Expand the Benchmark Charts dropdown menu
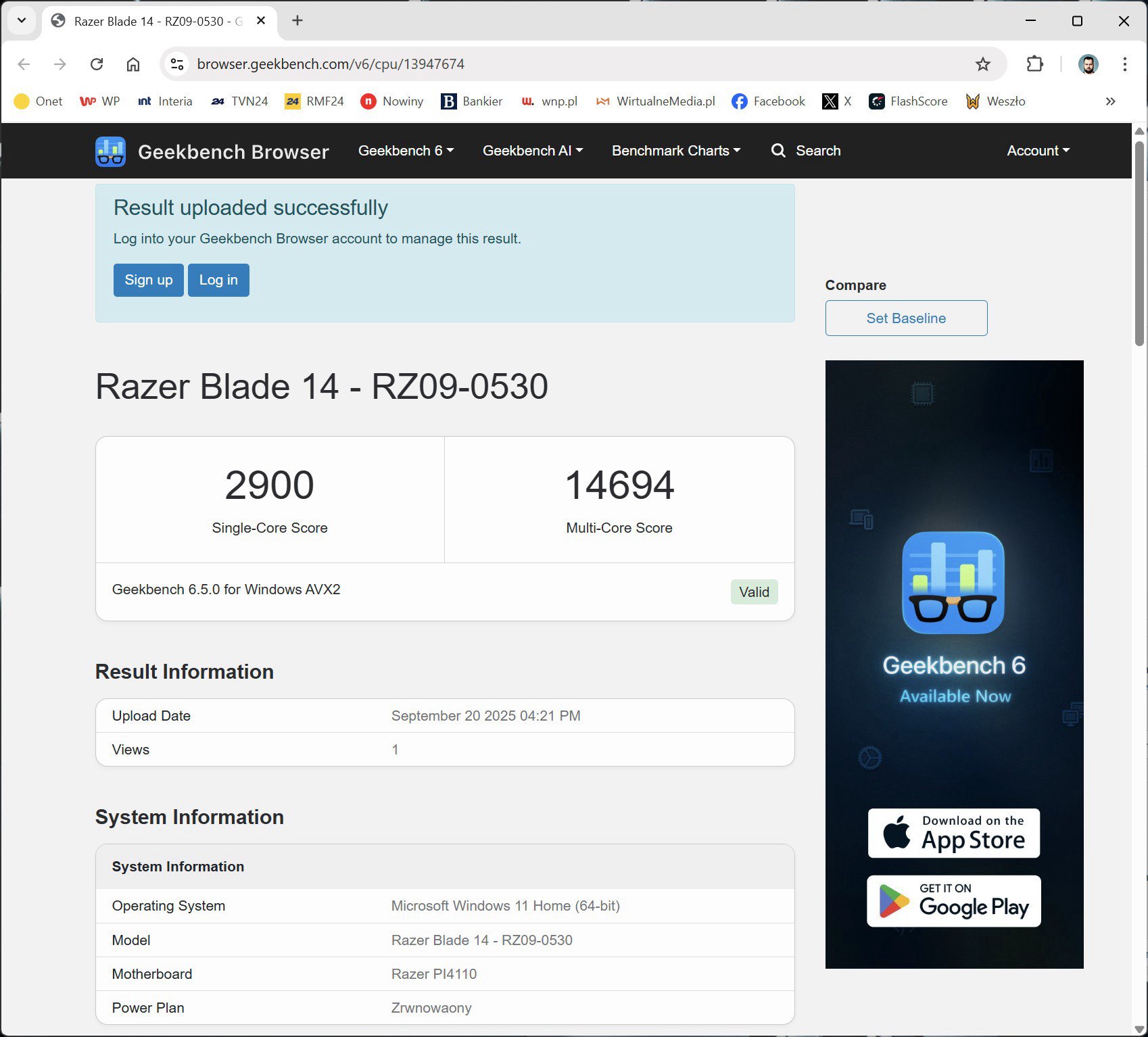 tap(676, 151)
